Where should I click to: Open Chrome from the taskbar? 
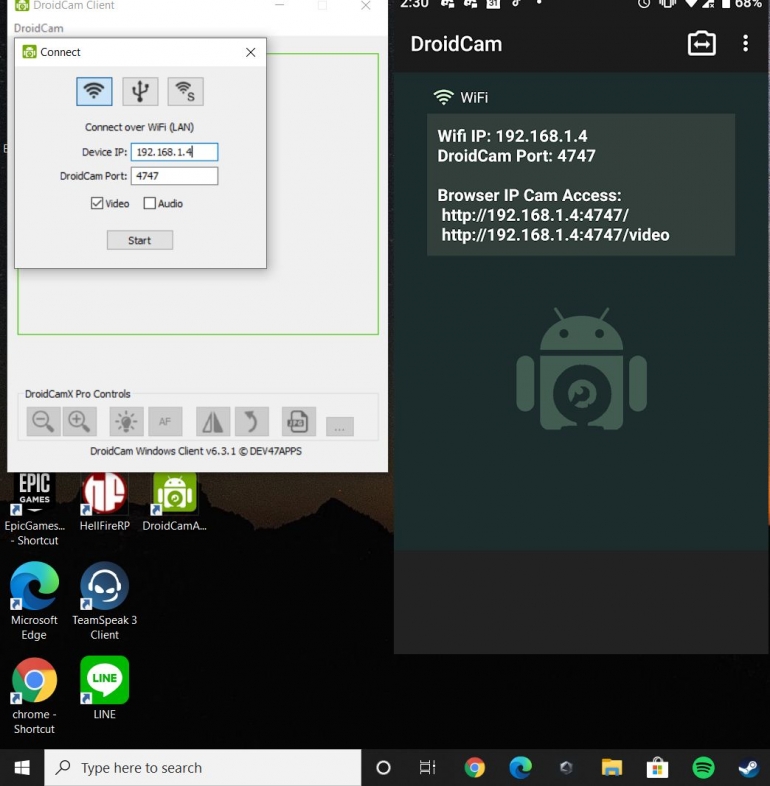coord(474,767)
